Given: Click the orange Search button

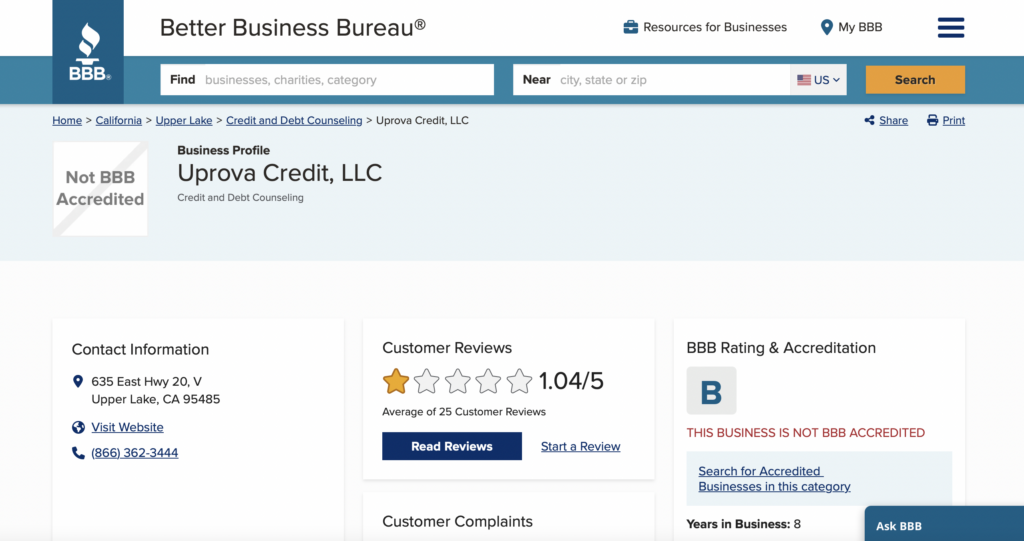Looking at the screenshot, I should [915, 80].
